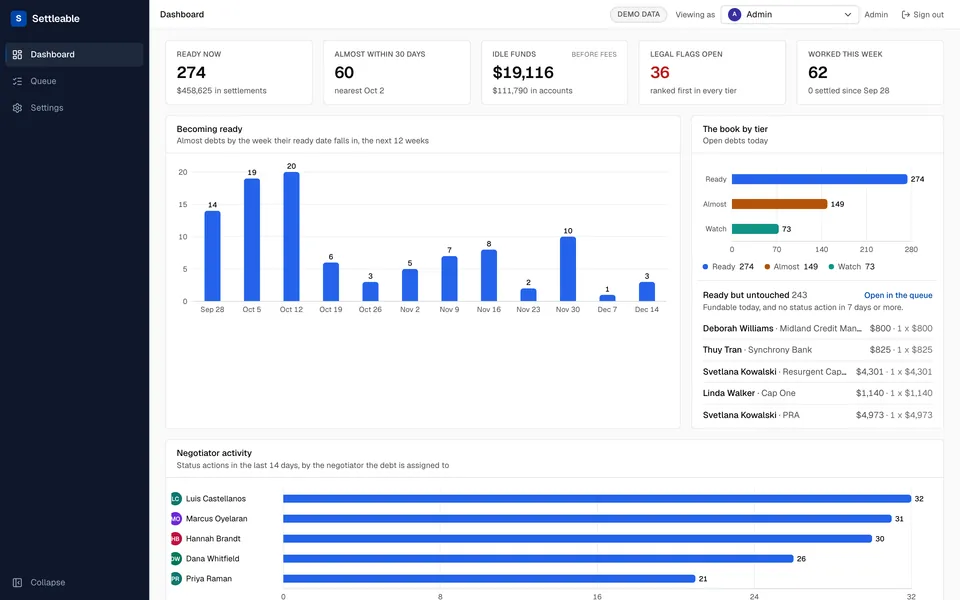Open the Dashboard menu item

(74, 54)
